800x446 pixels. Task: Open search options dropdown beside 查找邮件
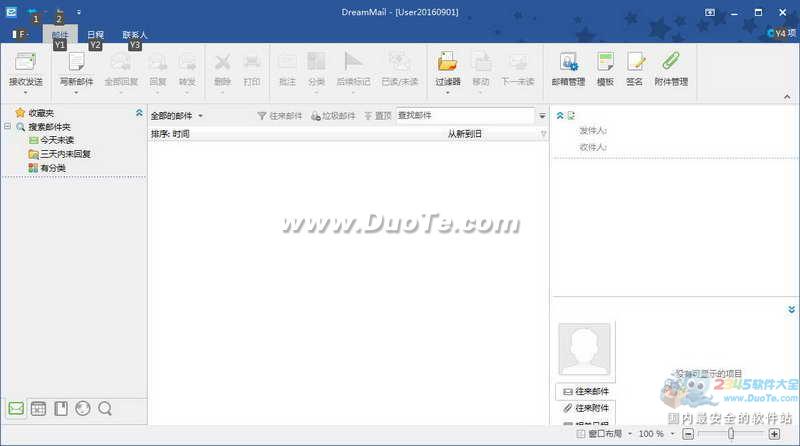point(542,116)
